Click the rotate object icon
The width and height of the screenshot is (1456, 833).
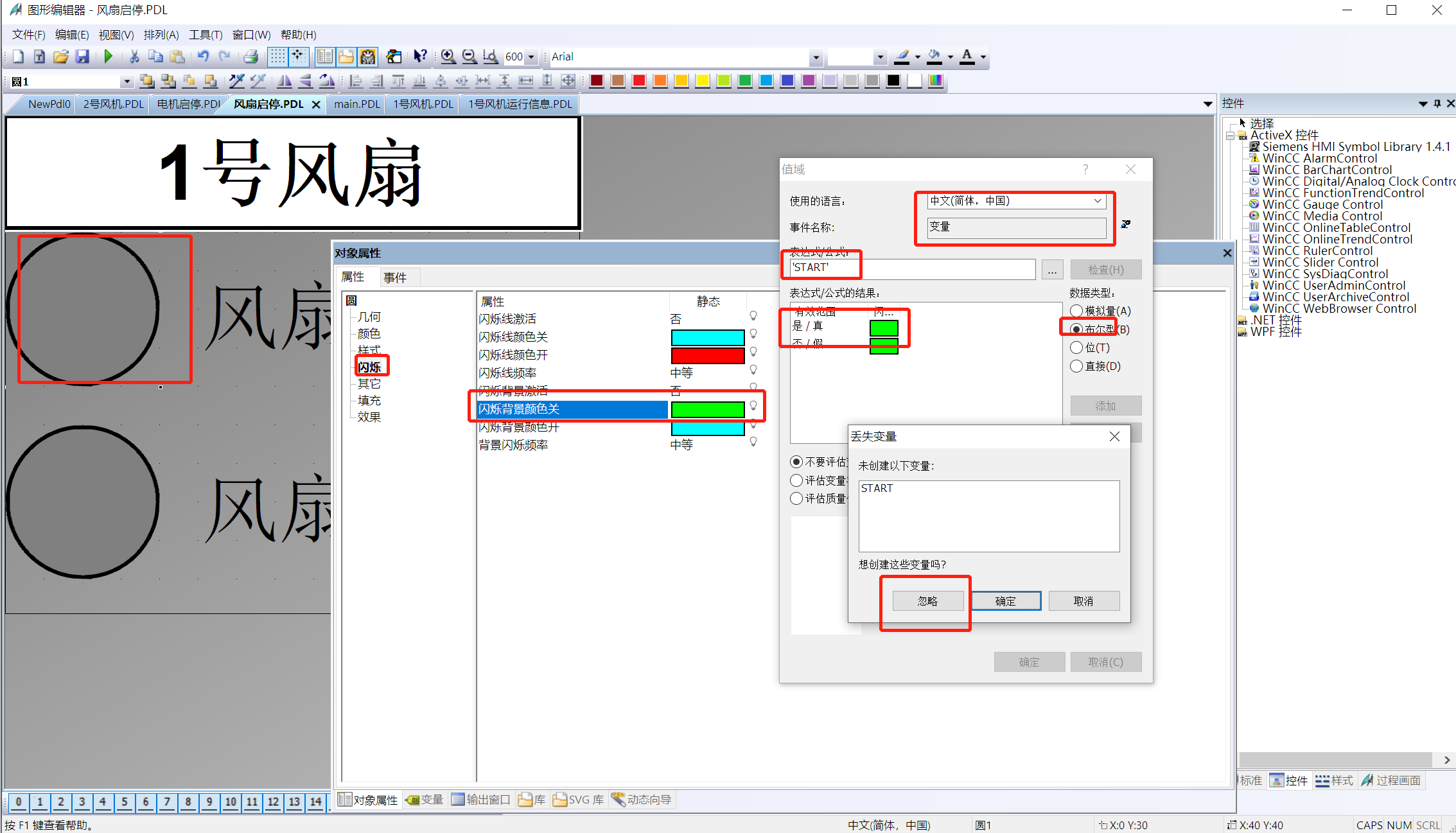coord(327,81)
